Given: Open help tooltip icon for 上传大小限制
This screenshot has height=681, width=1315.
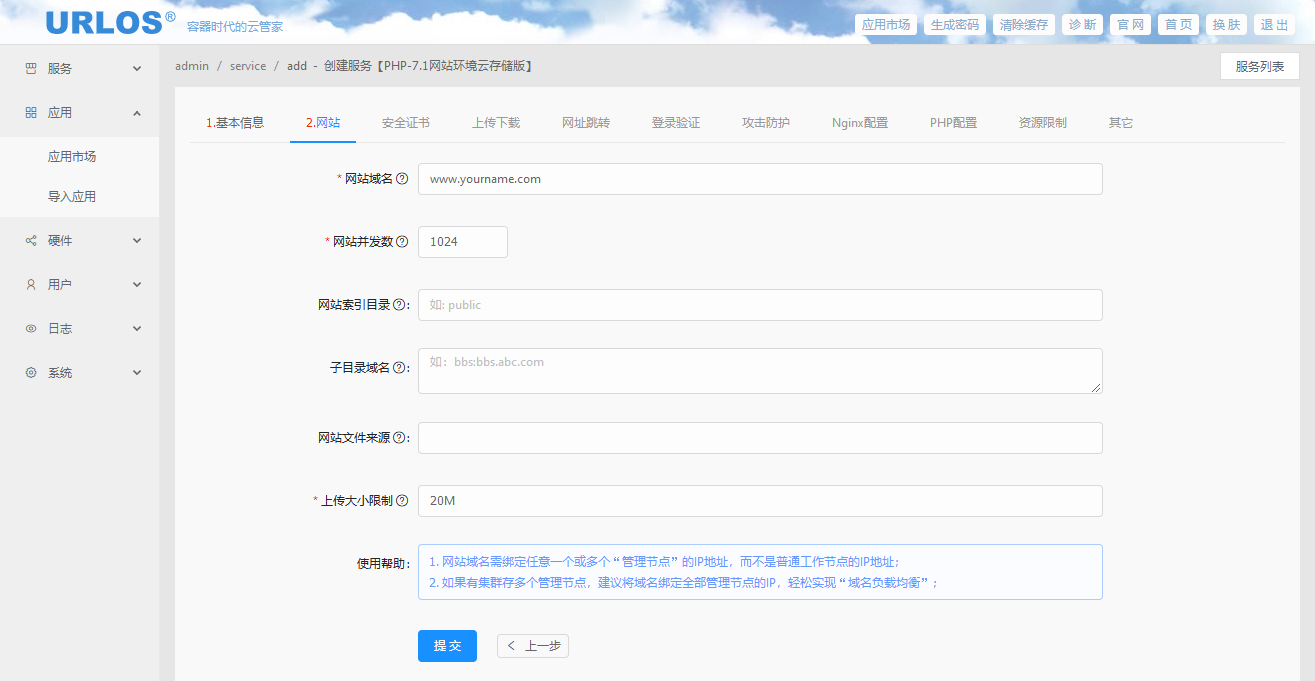Looking at the screenshot, I should [x=402, y=501].
